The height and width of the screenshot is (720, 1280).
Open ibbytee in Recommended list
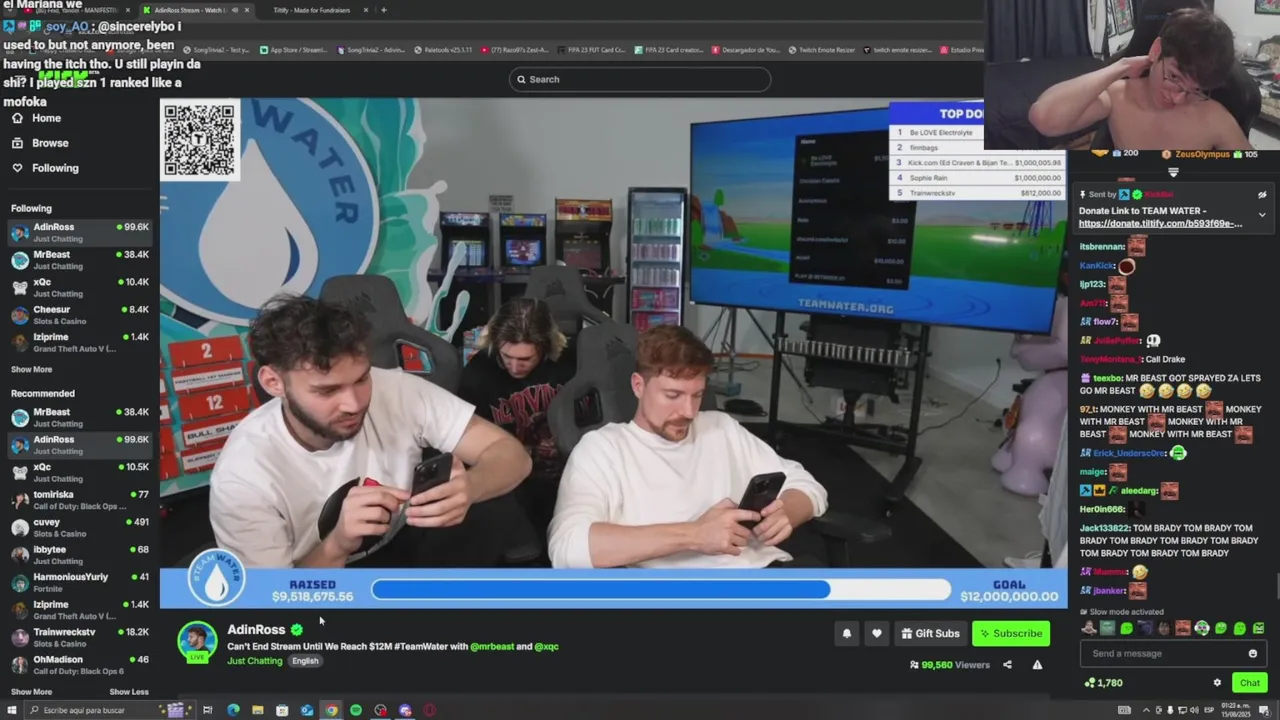(80, 554)
